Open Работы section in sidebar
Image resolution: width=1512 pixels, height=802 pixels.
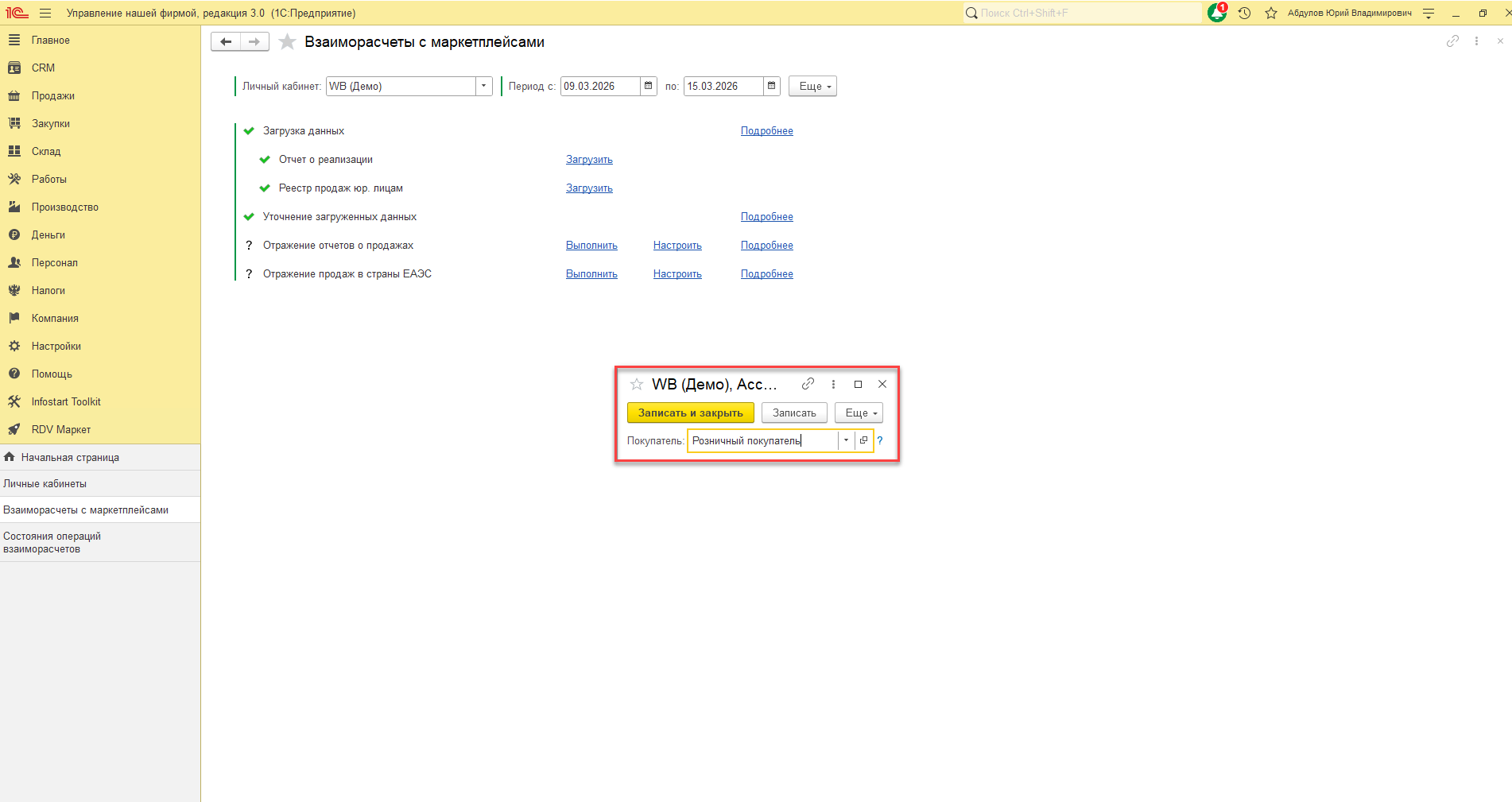[x=100, y=179]
